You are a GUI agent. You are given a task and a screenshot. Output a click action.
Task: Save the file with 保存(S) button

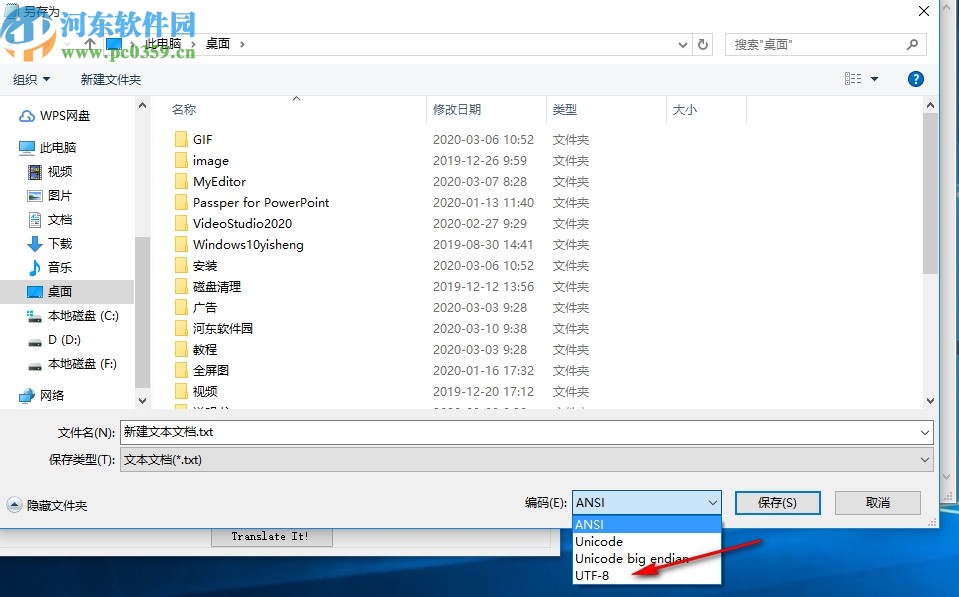777,502
